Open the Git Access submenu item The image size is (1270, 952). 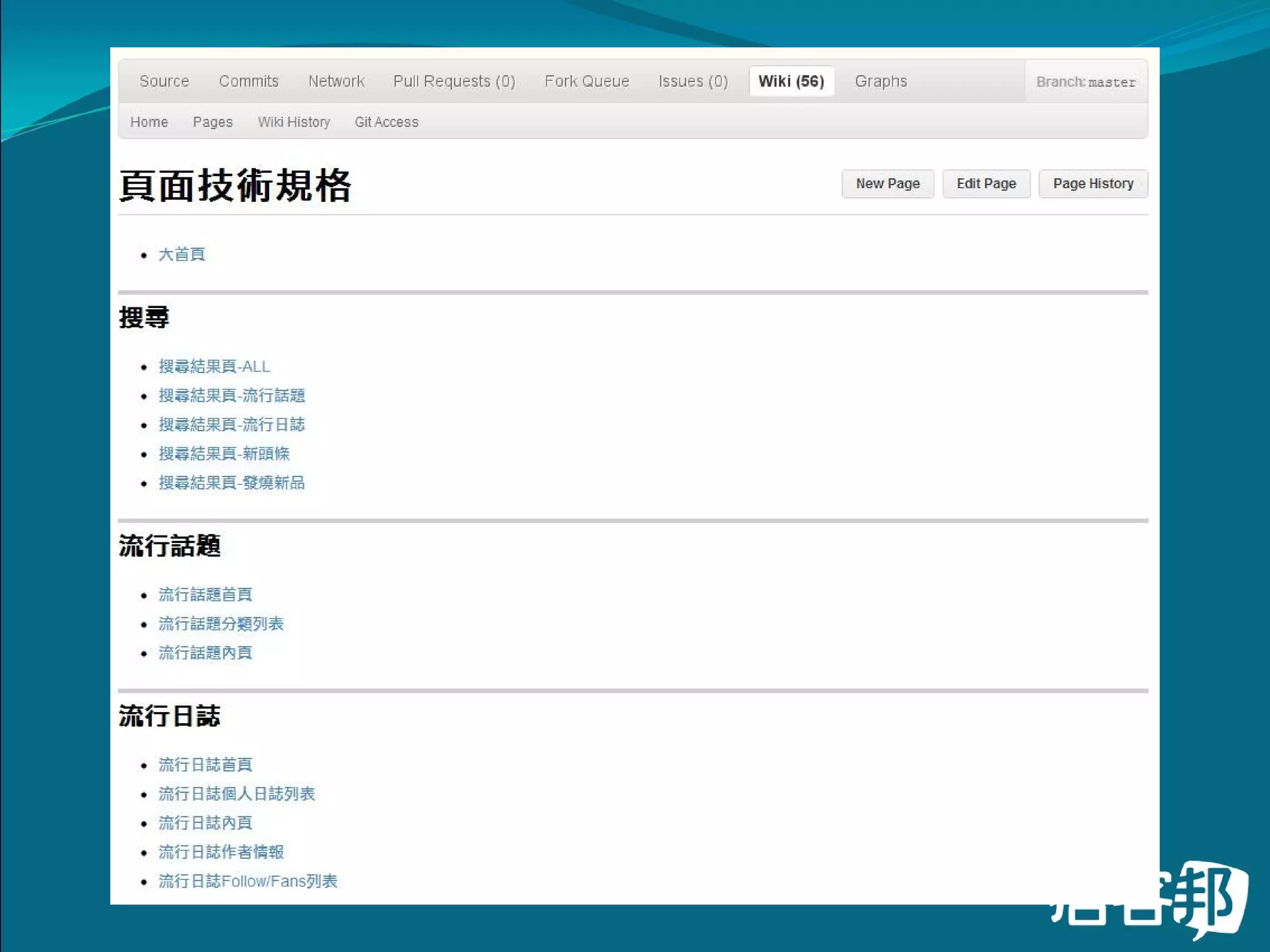tap(386, 122)
